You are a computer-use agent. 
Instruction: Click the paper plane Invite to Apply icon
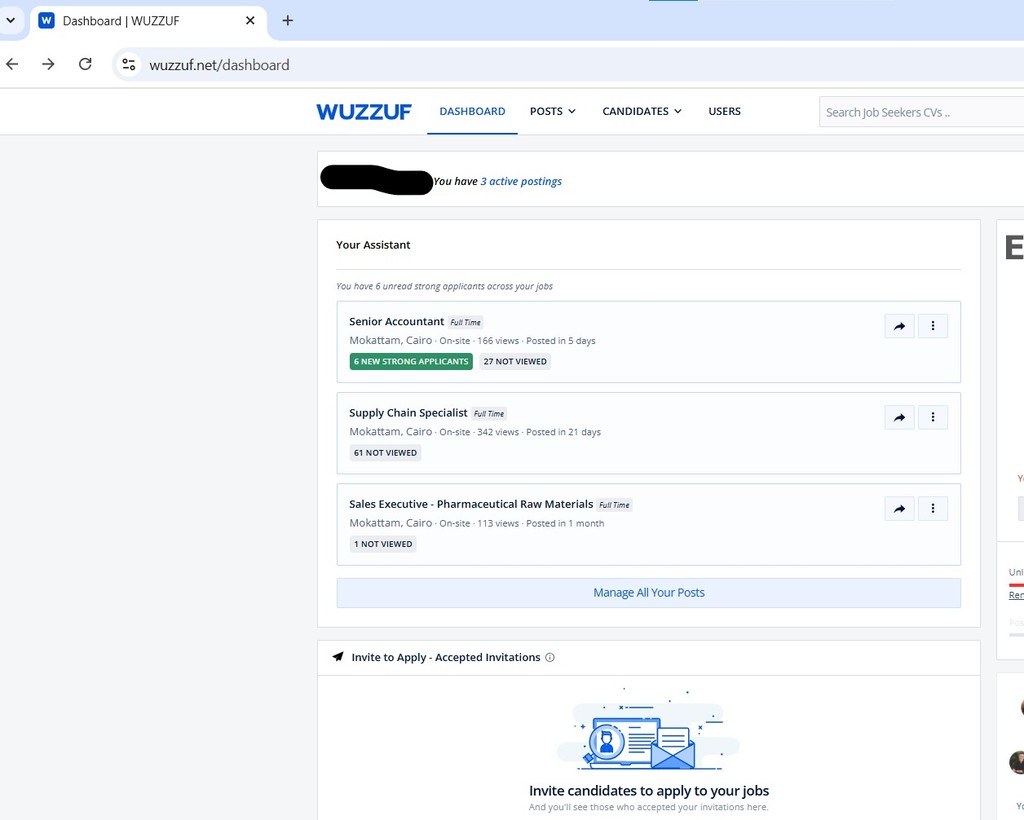pos(338,657)
